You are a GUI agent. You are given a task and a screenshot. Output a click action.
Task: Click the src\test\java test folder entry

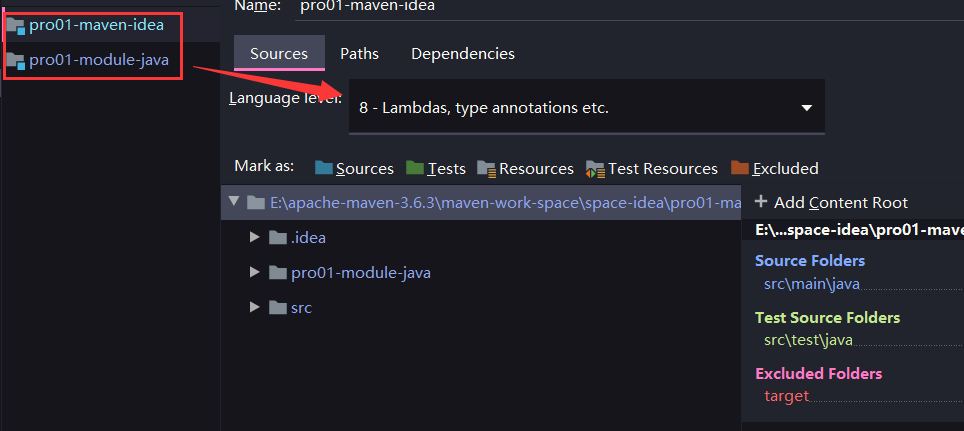click(808, 340)
